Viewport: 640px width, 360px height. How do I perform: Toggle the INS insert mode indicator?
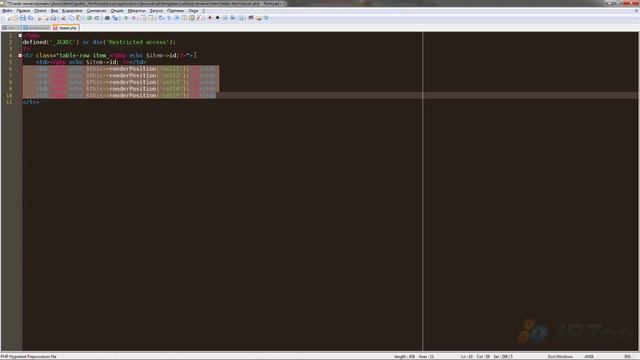[627, 357]
